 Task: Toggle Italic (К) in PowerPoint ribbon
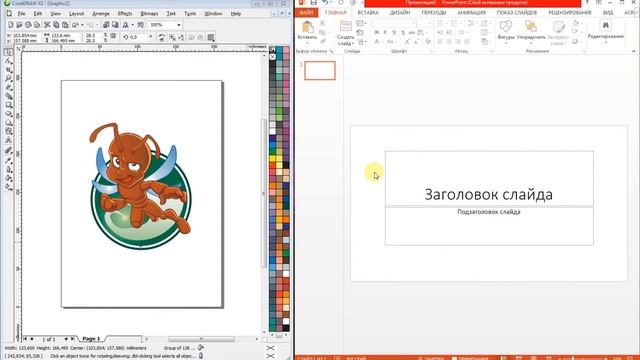point(385,32)
